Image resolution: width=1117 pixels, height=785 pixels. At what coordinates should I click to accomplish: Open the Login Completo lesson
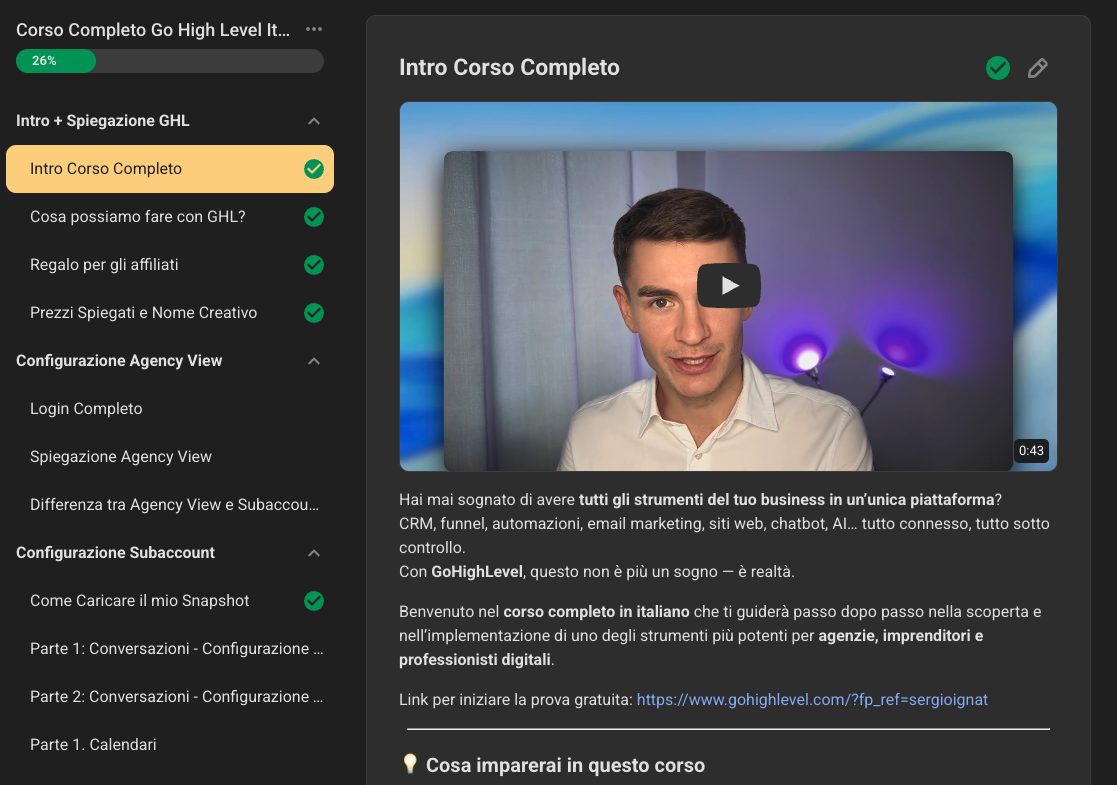170,409
